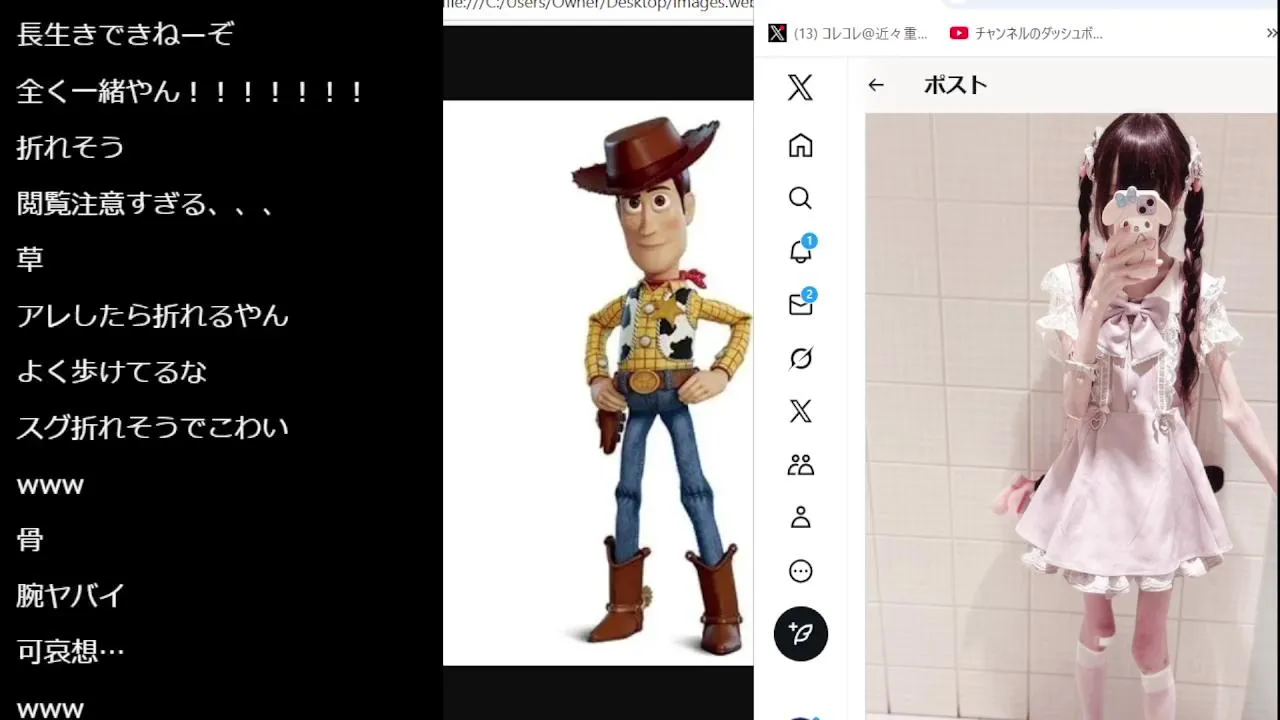This screenshot has height=720, width=1280.
Task: Open direct messages with the envelope icon
Action: click(801, 304)
